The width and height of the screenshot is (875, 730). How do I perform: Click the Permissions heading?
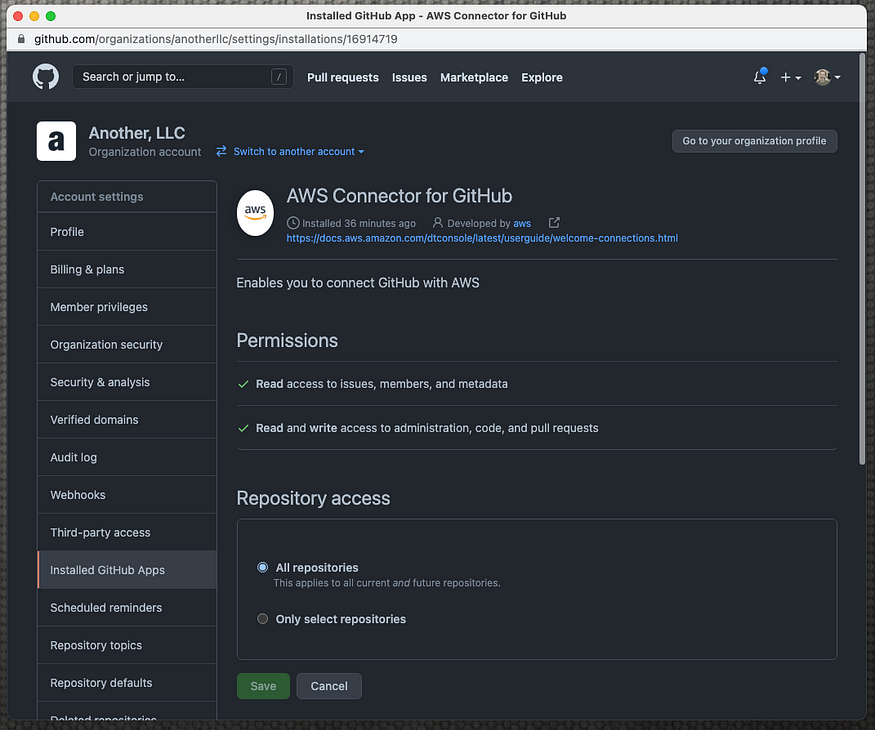click(287, 340)
